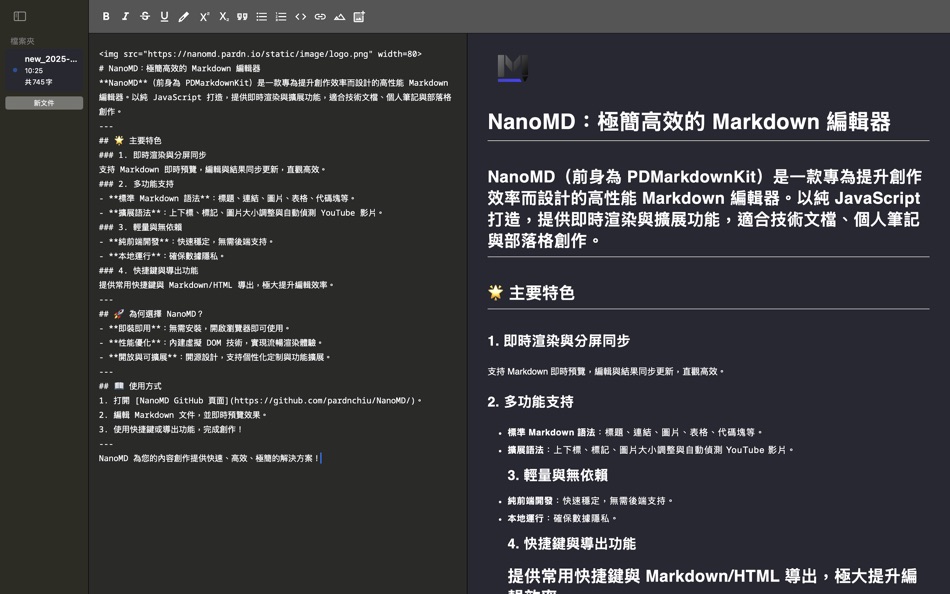The image size is (950, 594).
Task: Click the NanoMD logo image in preview
Action: [x=513, y=68]
